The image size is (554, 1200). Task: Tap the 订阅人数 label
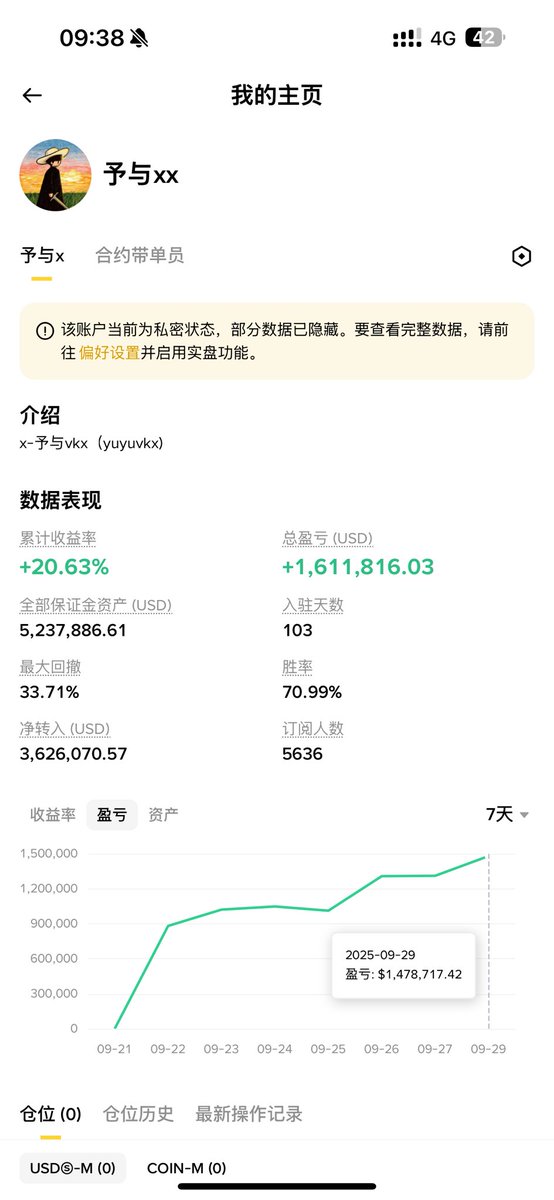point(312,728)
